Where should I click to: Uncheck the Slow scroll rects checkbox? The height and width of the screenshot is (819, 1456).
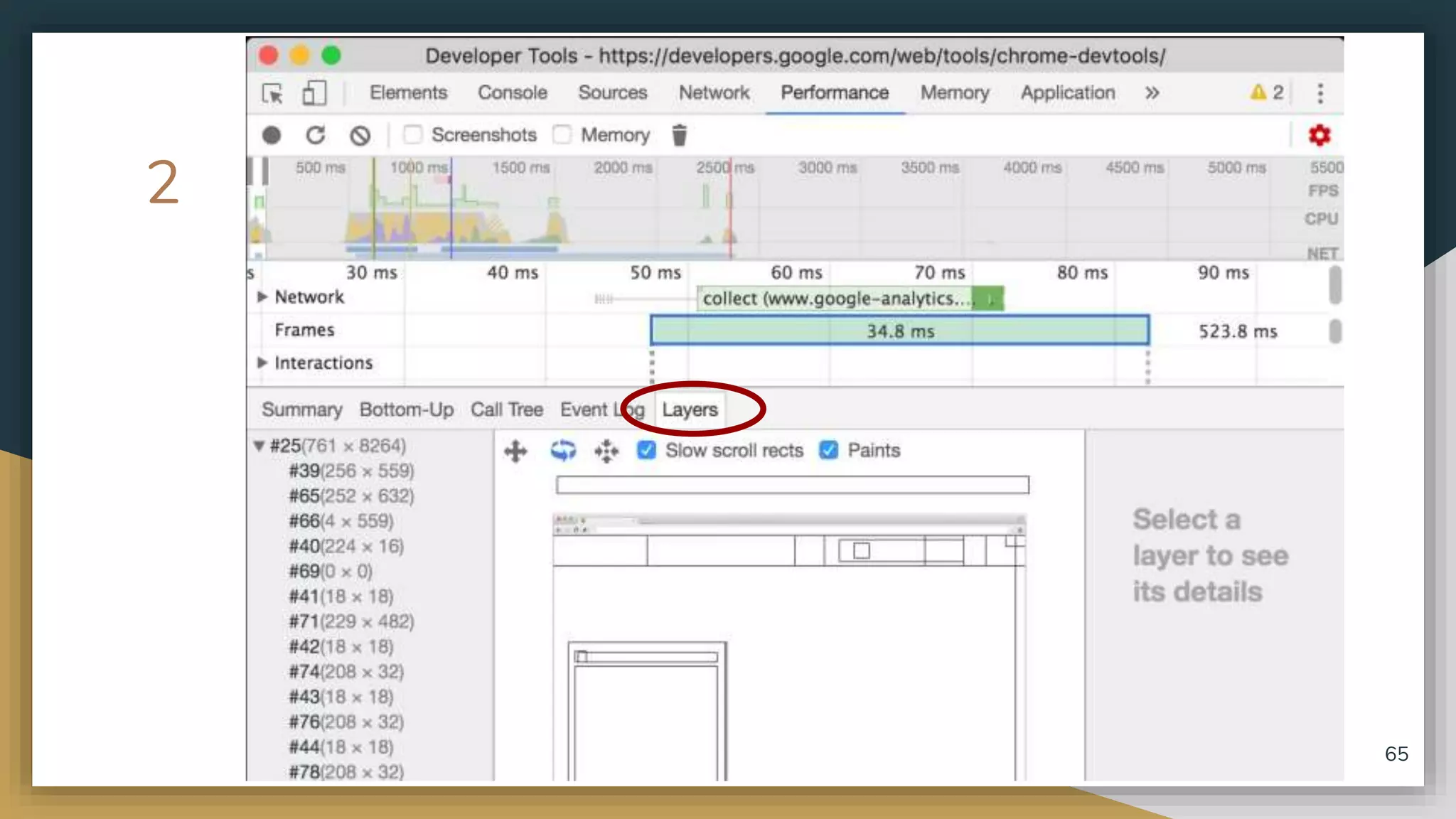tap(646, 450)
